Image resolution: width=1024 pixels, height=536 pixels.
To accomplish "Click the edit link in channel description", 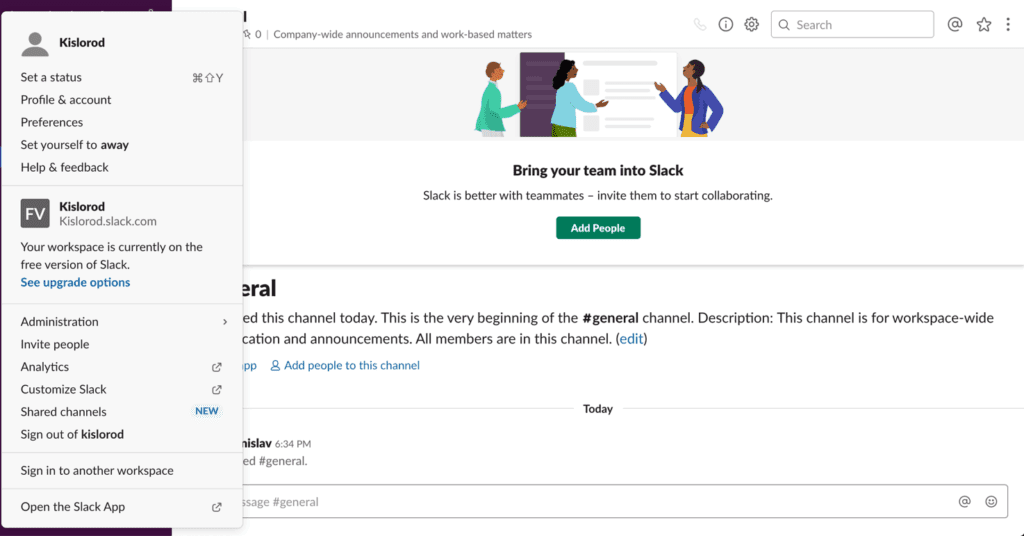I will point(632,339).
